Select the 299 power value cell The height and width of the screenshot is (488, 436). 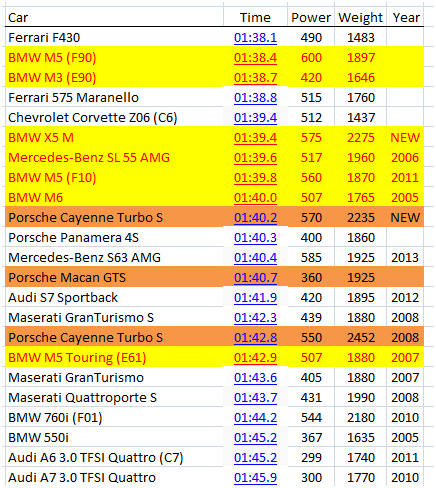click(x=311, y=457)
